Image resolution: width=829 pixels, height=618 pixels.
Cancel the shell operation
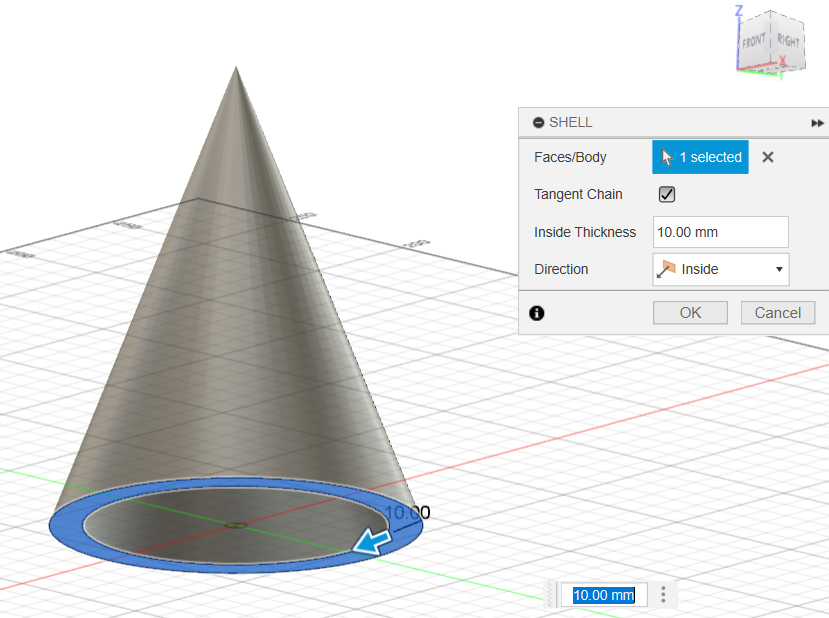pos(778,313)
